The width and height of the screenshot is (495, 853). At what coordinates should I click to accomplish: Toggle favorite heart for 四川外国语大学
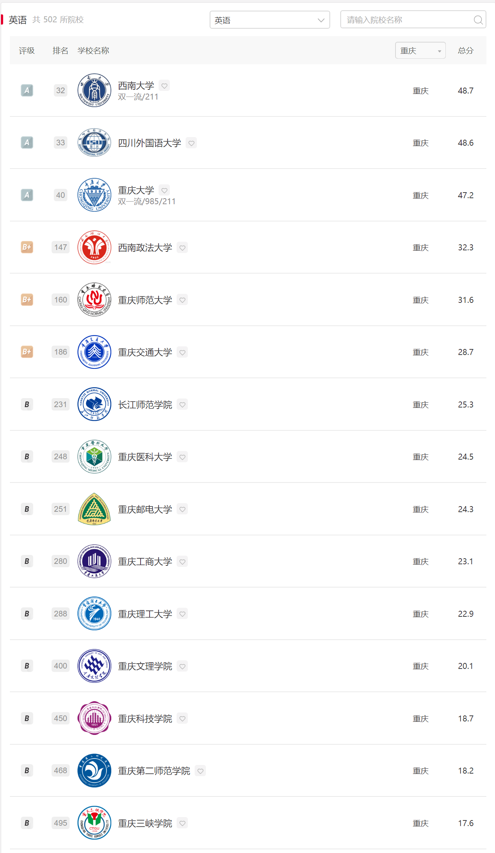(x=191, y=143)
